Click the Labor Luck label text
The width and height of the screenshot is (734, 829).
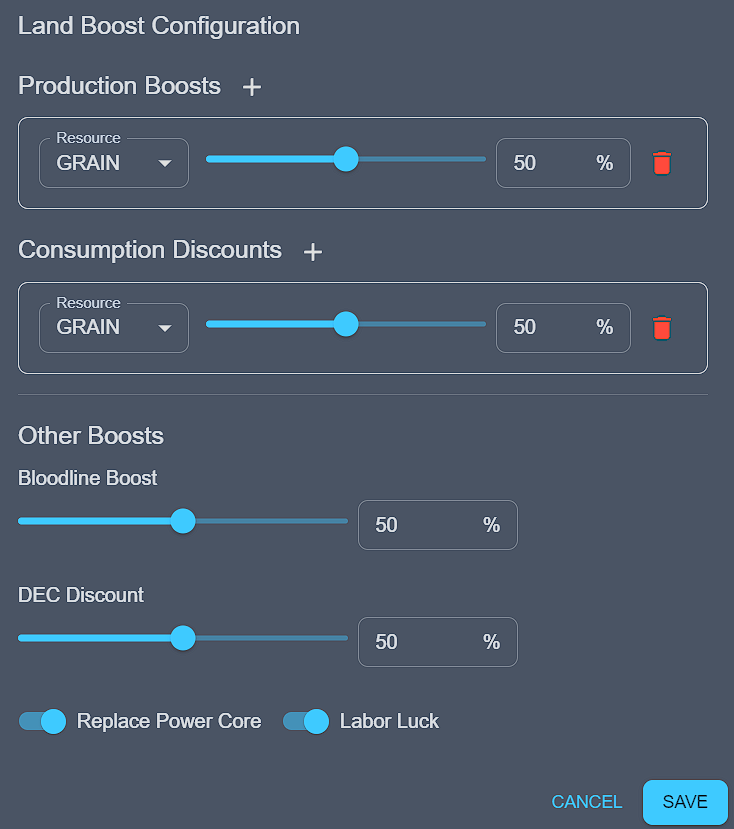pos(389,721)
